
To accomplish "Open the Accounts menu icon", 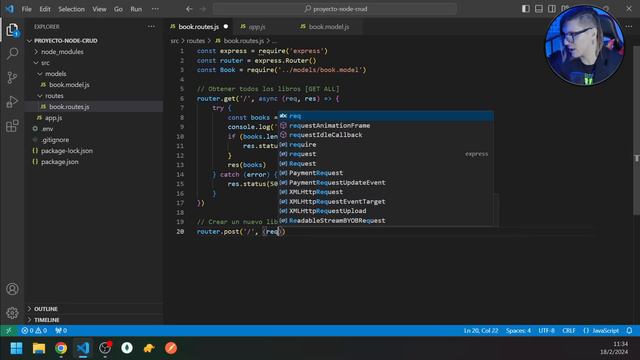I will pyautogui.click(x=12, y=289).
